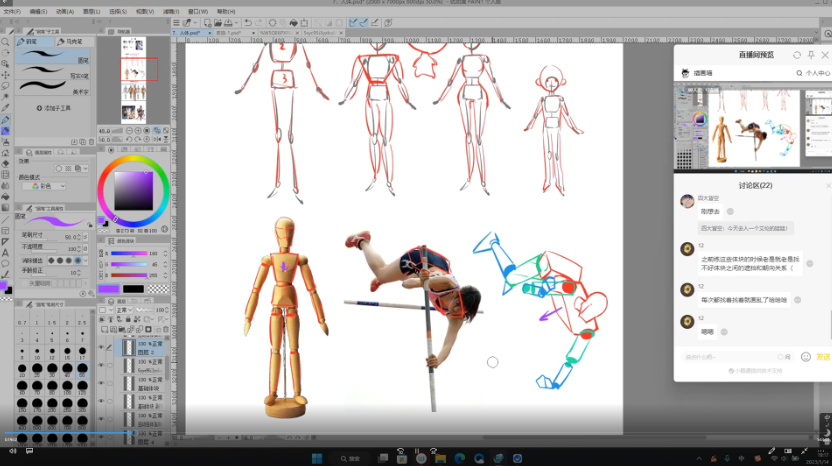
Task: Toggle snap to special ruler in command bar
Action: coord(363,23)
